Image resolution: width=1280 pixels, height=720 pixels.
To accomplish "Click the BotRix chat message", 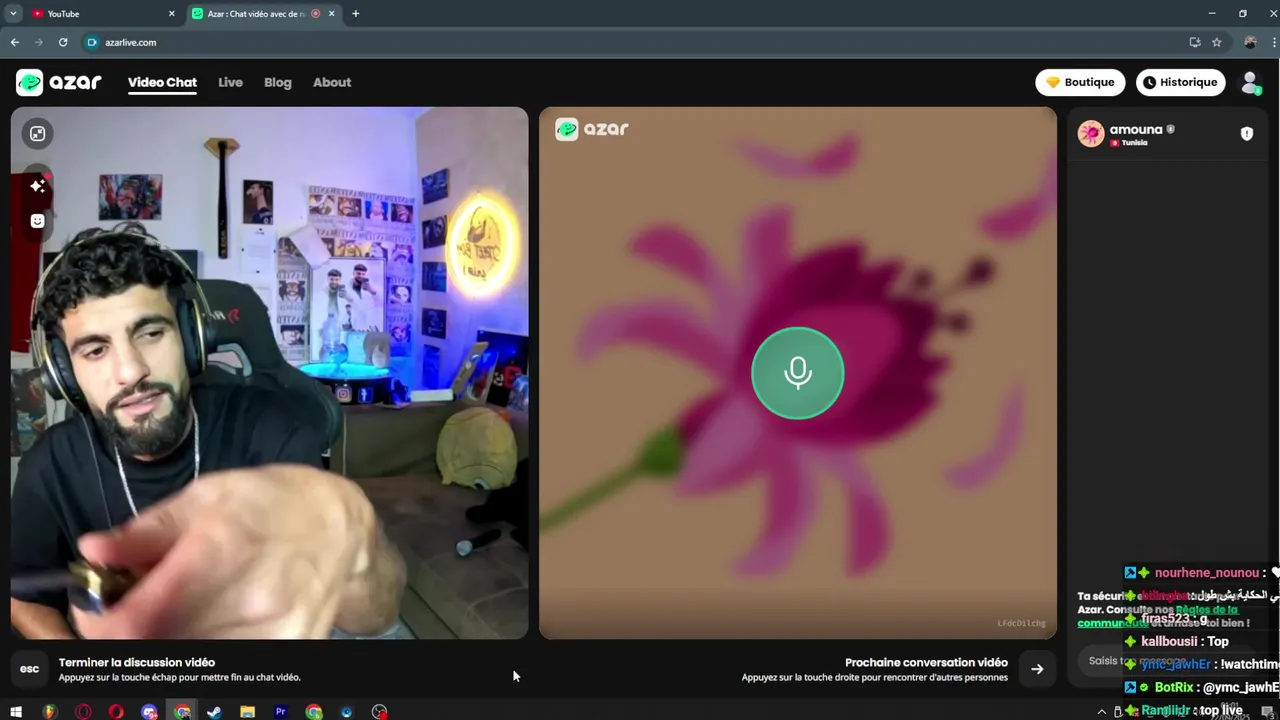I will point(1202,687).
